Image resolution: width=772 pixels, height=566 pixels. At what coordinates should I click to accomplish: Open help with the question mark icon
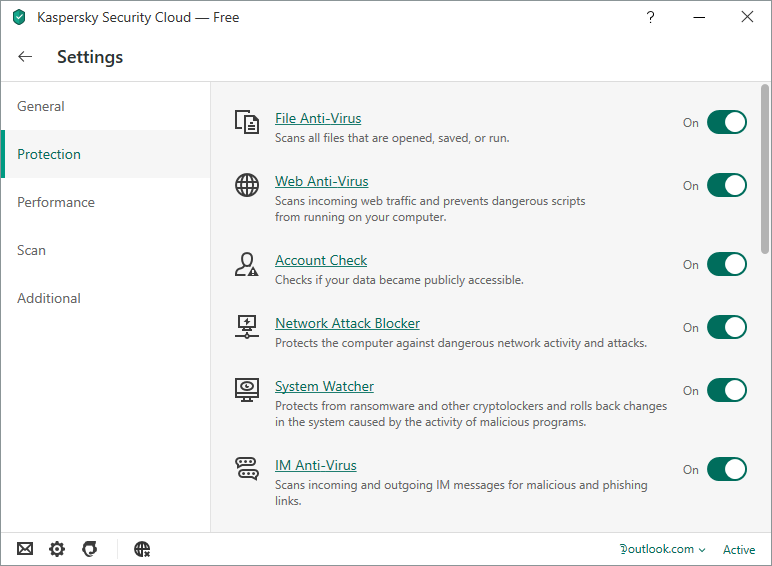[650, 17]
